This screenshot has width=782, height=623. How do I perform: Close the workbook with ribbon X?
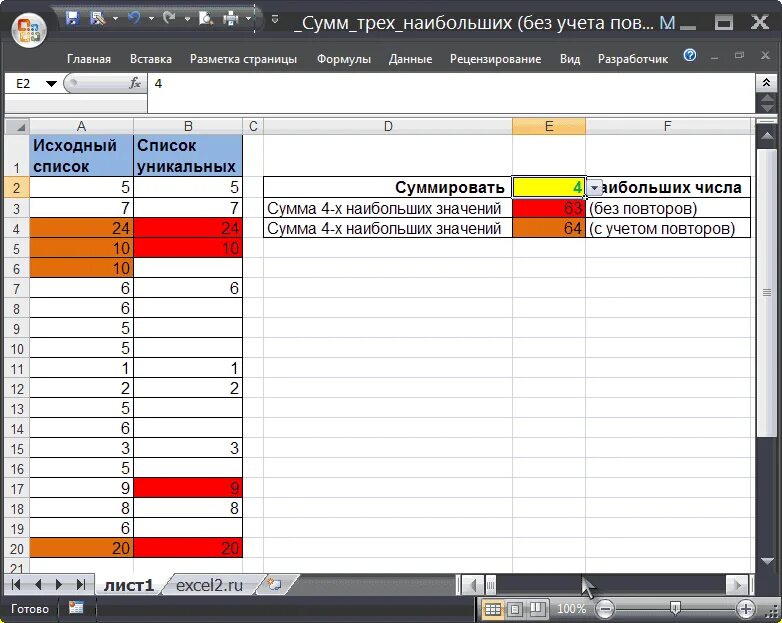(765, 55)
